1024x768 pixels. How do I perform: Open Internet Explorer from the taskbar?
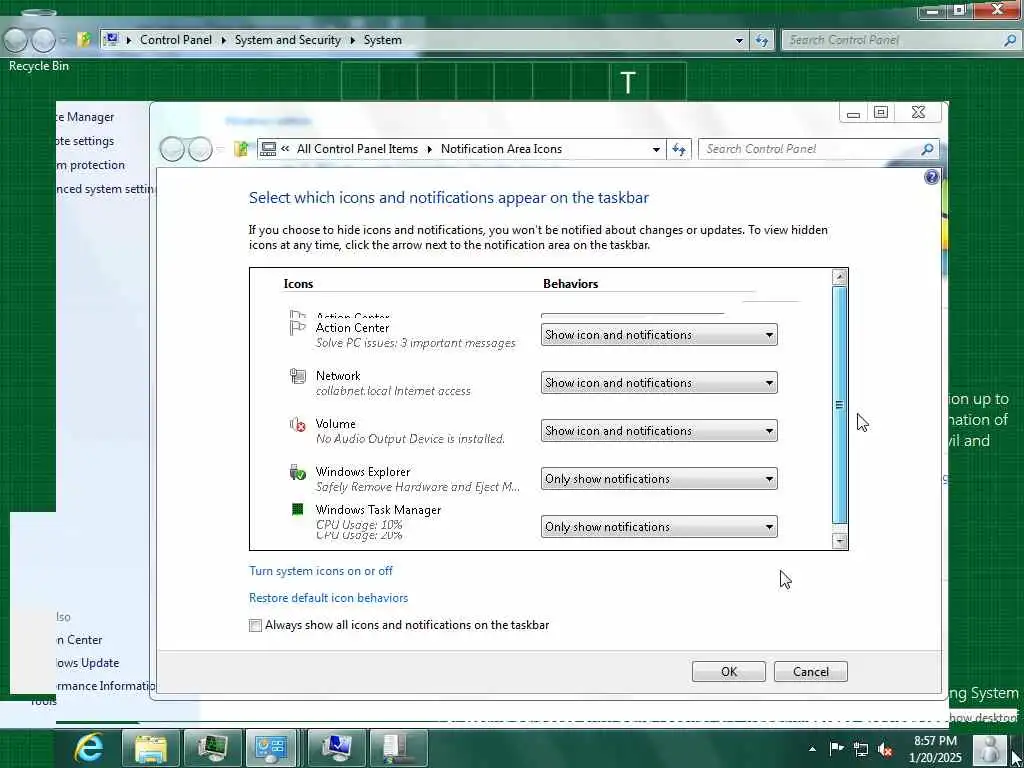[x=89, y=747]
